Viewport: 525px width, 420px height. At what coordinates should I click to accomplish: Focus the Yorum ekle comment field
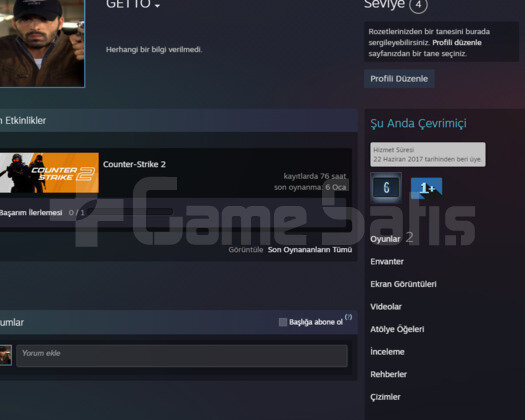(x=182, y=356)
